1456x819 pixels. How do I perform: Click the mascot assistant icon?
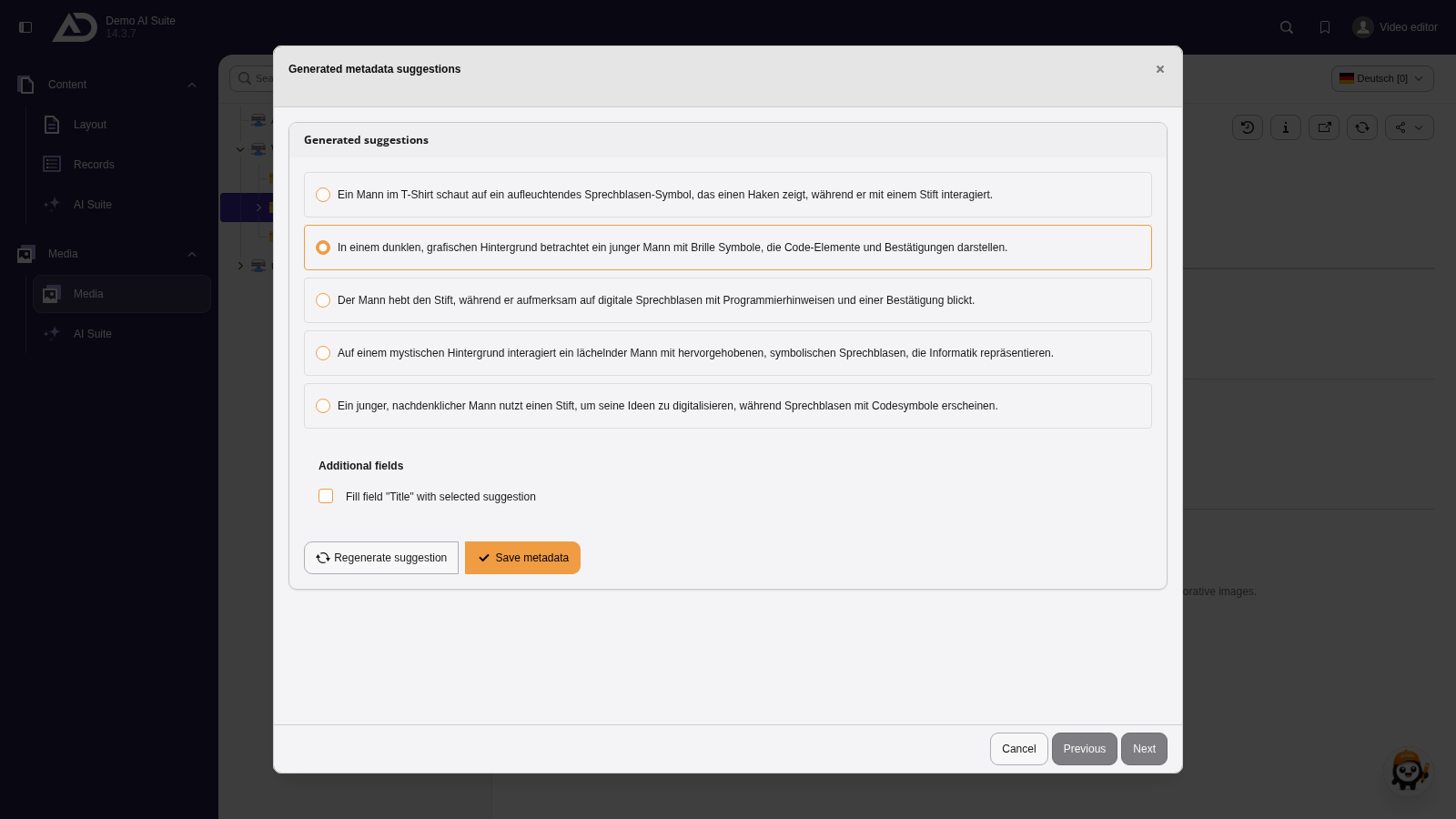[1410, 771]
